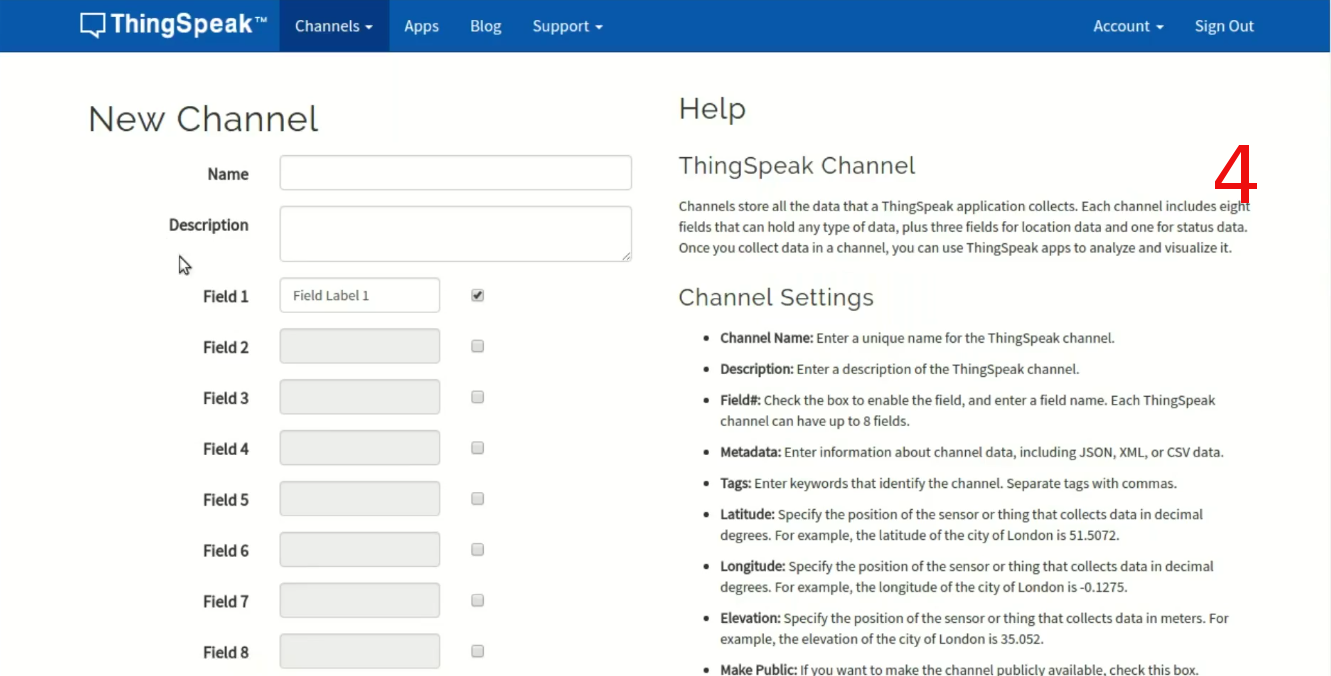The height and width of the screenshot is (676, 1331).
Task: Open the Account dropdown menu
Action: click(x=1127, y=26)
